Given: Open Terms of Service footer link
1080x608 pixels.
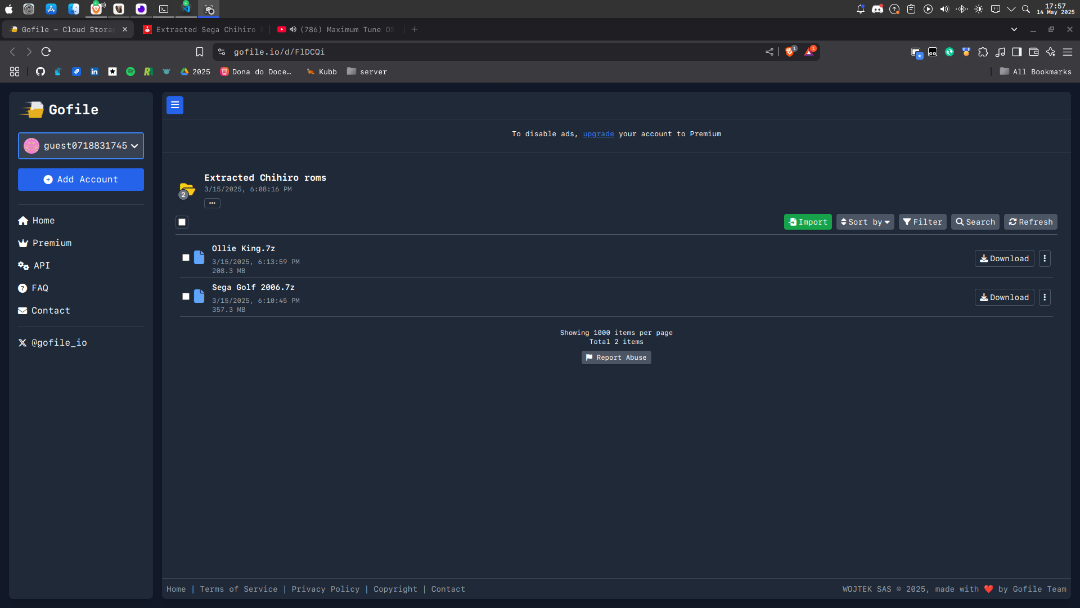Looking at the screenshot, I should [x=238, y=589].
